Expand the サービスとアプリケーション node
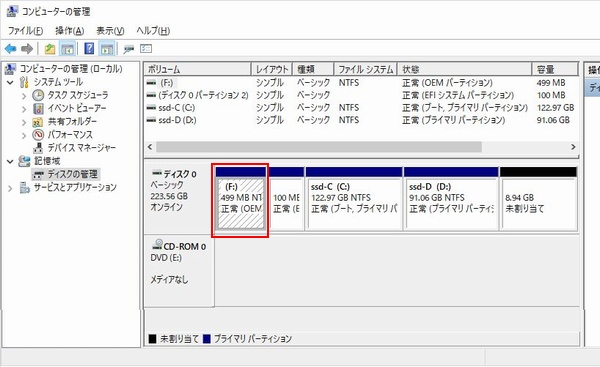Viewport: 600px width, 367px height. point(10,188)
